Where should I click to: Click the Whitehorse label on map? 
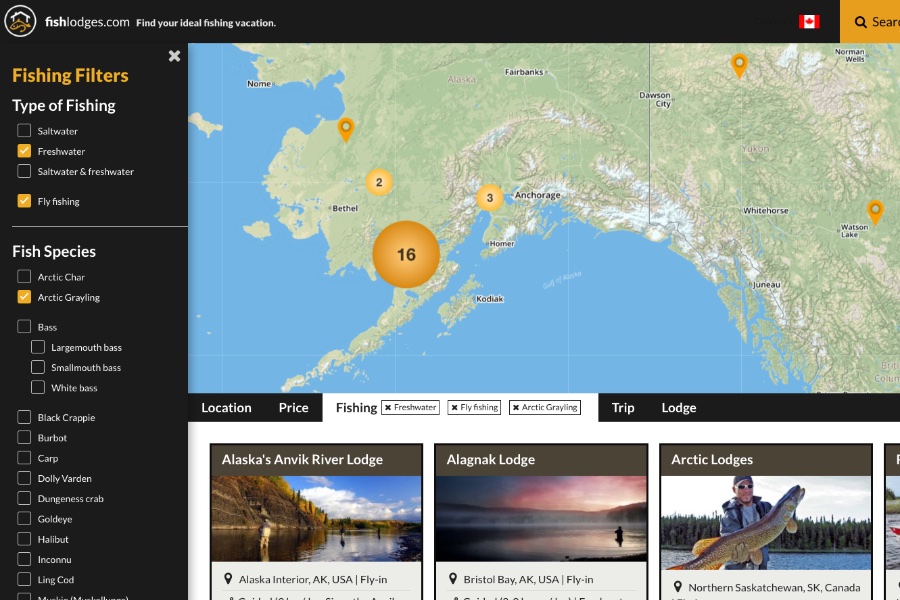point(766,211)
